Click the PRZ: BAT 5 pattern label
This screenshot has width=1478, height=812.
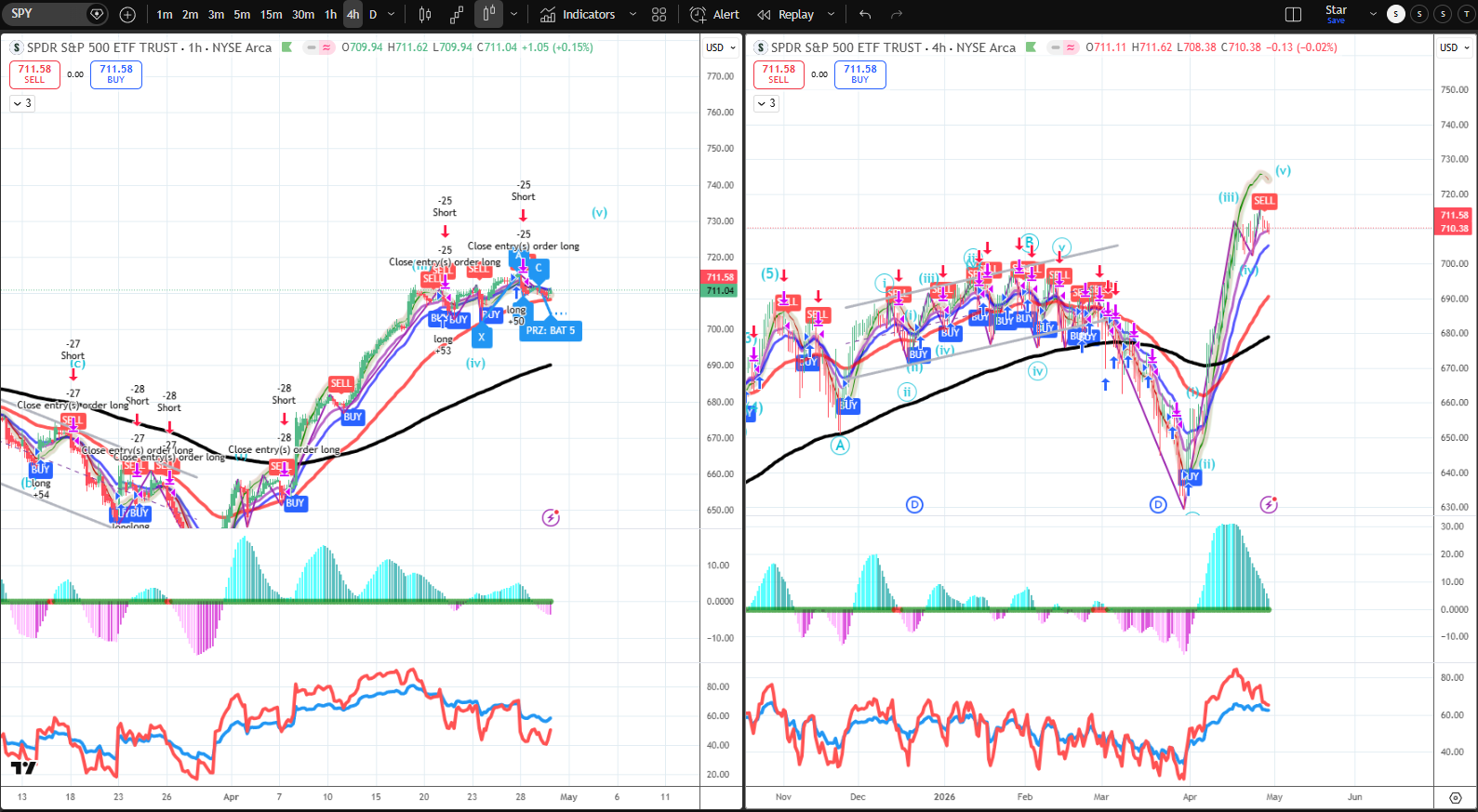click(551, 330)
